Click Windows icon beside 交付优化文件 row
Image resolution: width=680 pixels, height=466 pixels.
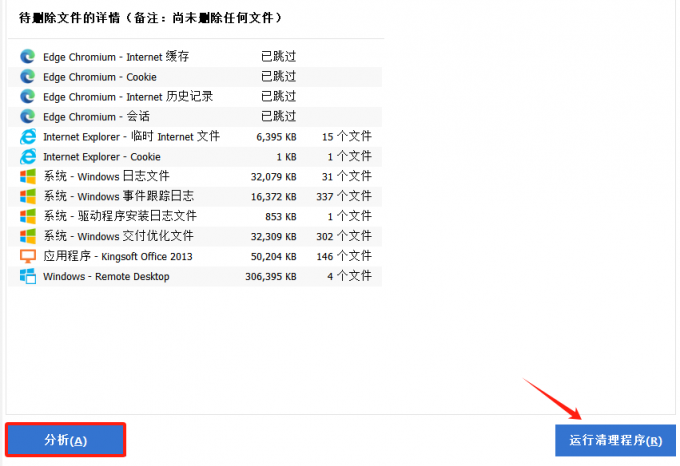[x=28, y=236]
